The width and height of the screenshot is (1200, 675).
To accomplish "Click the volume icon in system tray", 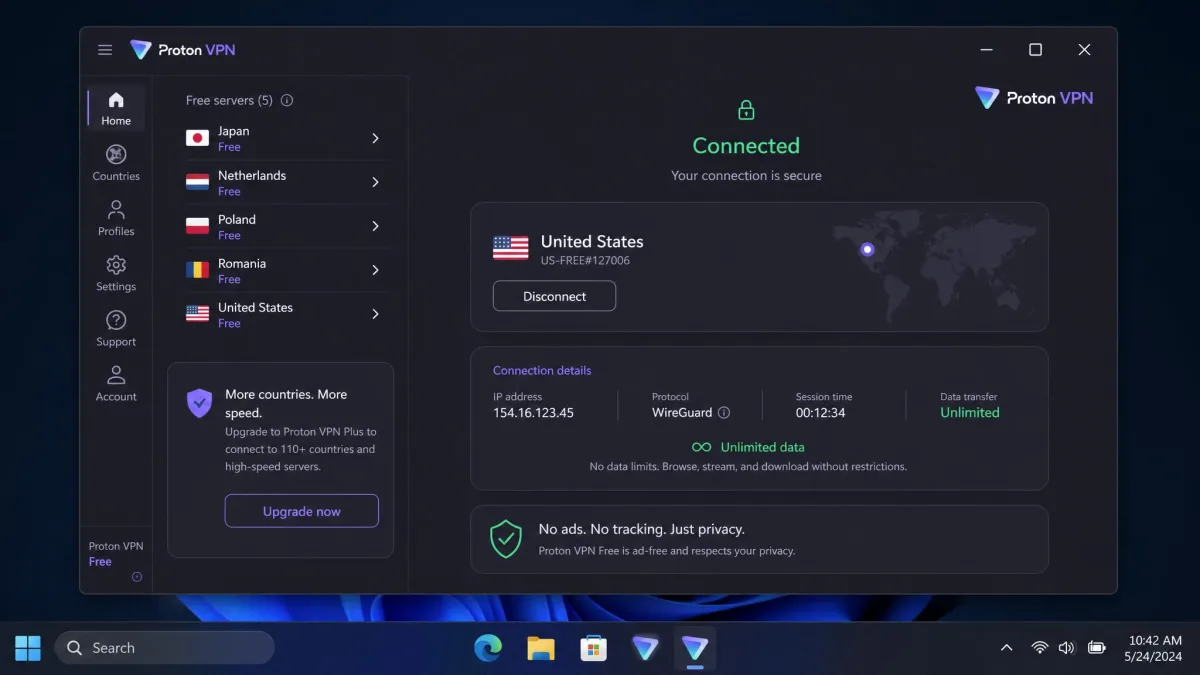I will click(1067, 648).
